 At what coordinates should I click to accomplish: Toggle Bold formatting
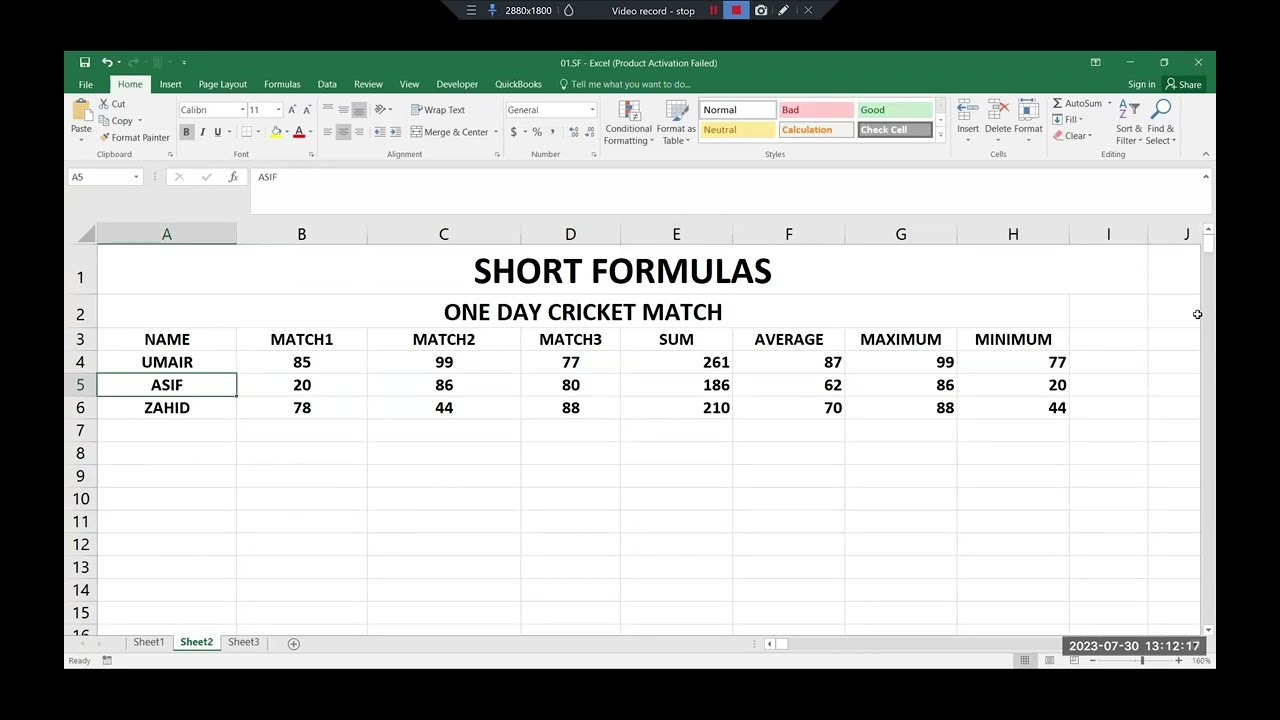(x=186, y=132)
